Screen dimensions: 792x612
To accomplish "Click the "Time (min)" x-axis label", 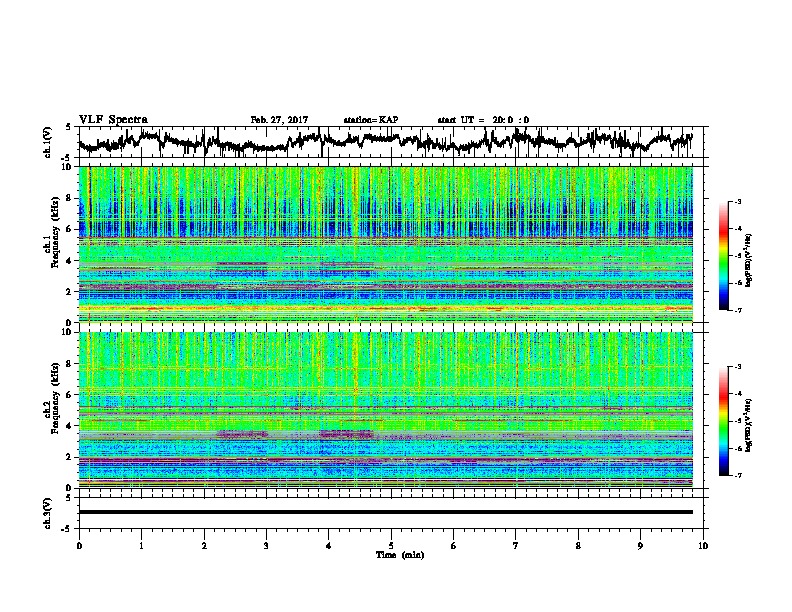I will pos(400,555).
